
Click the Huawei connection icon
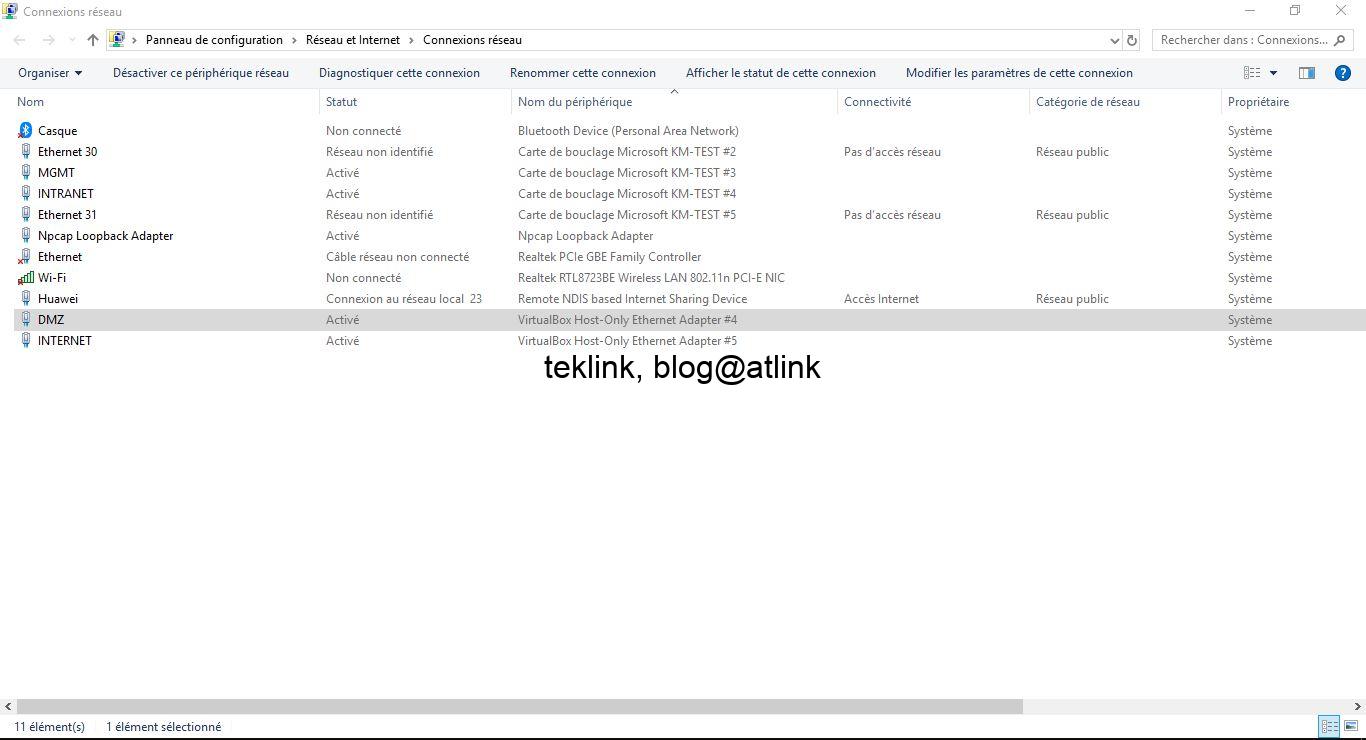(25, 298)
